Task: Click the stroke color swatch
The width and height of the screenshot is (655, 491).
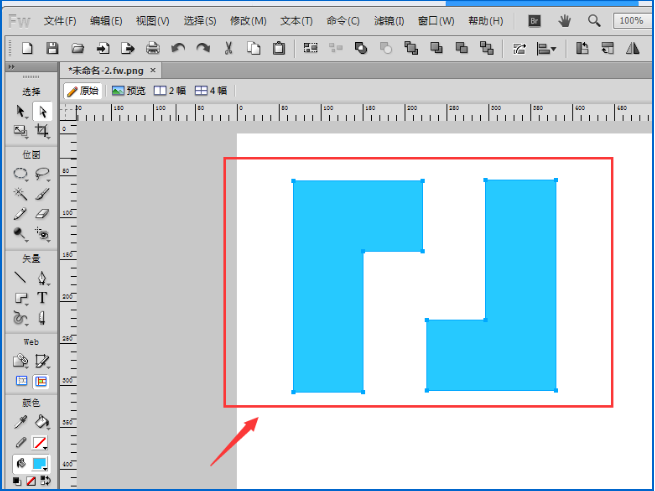Action: tap(40, 442)
